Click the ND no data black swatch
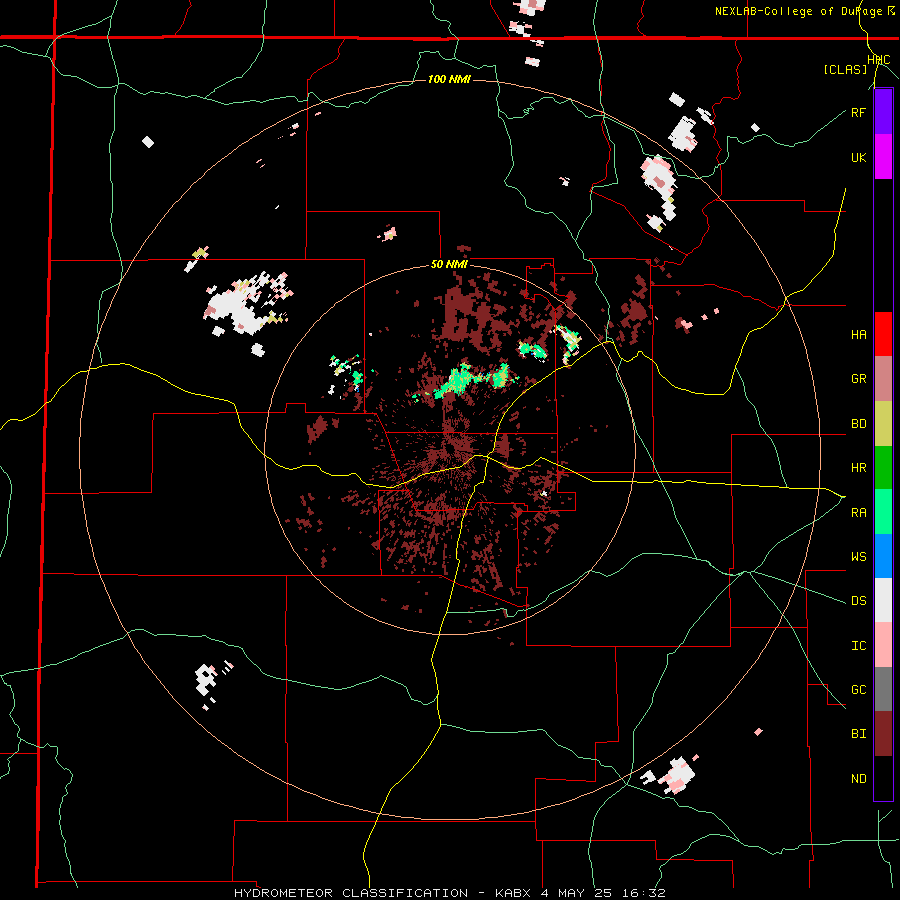The image size is (900, 900). pyautogui.click(x=883, y=778)
